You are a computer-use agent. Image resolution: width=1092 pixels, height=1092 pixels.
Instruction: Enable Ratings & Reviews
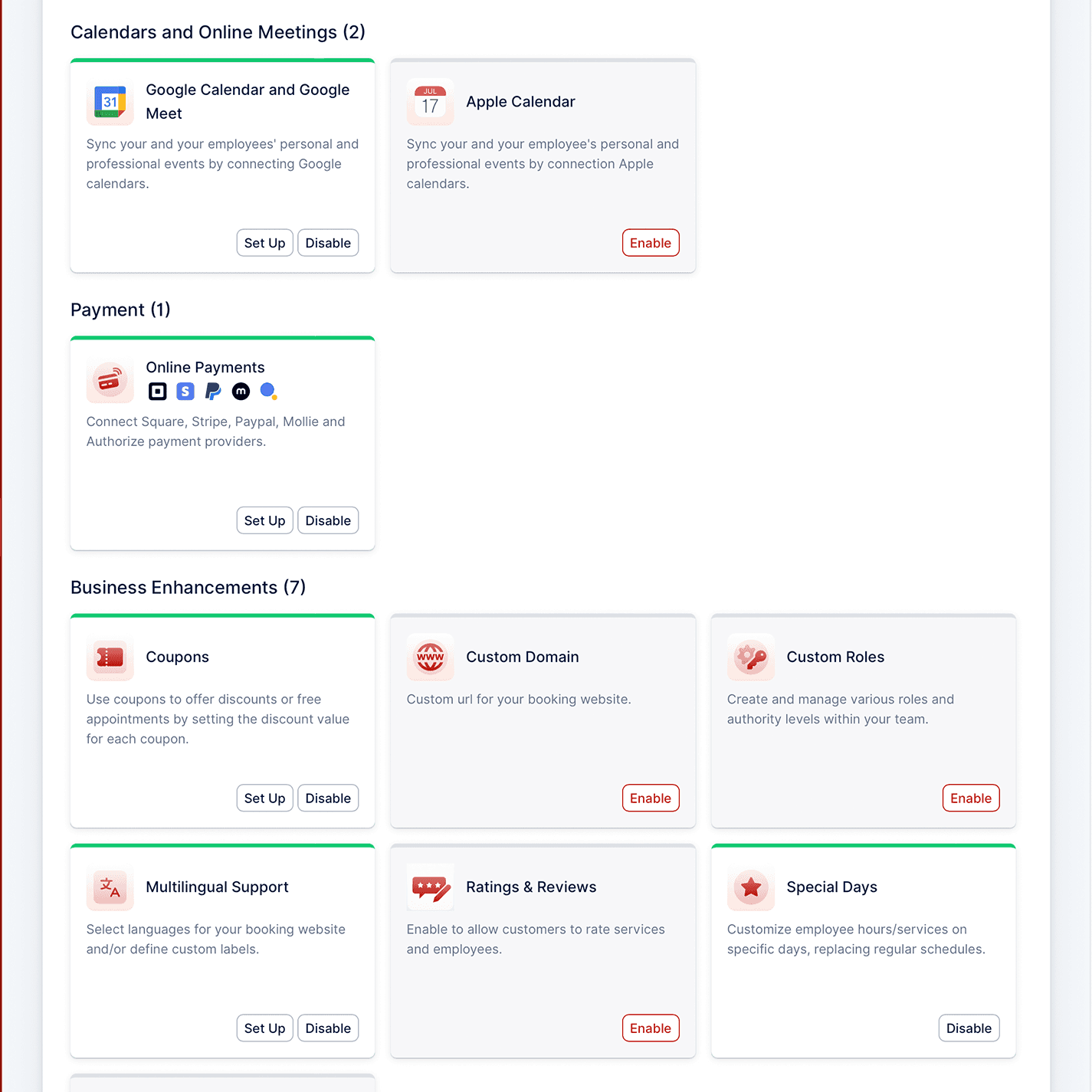pos(650,1028)
